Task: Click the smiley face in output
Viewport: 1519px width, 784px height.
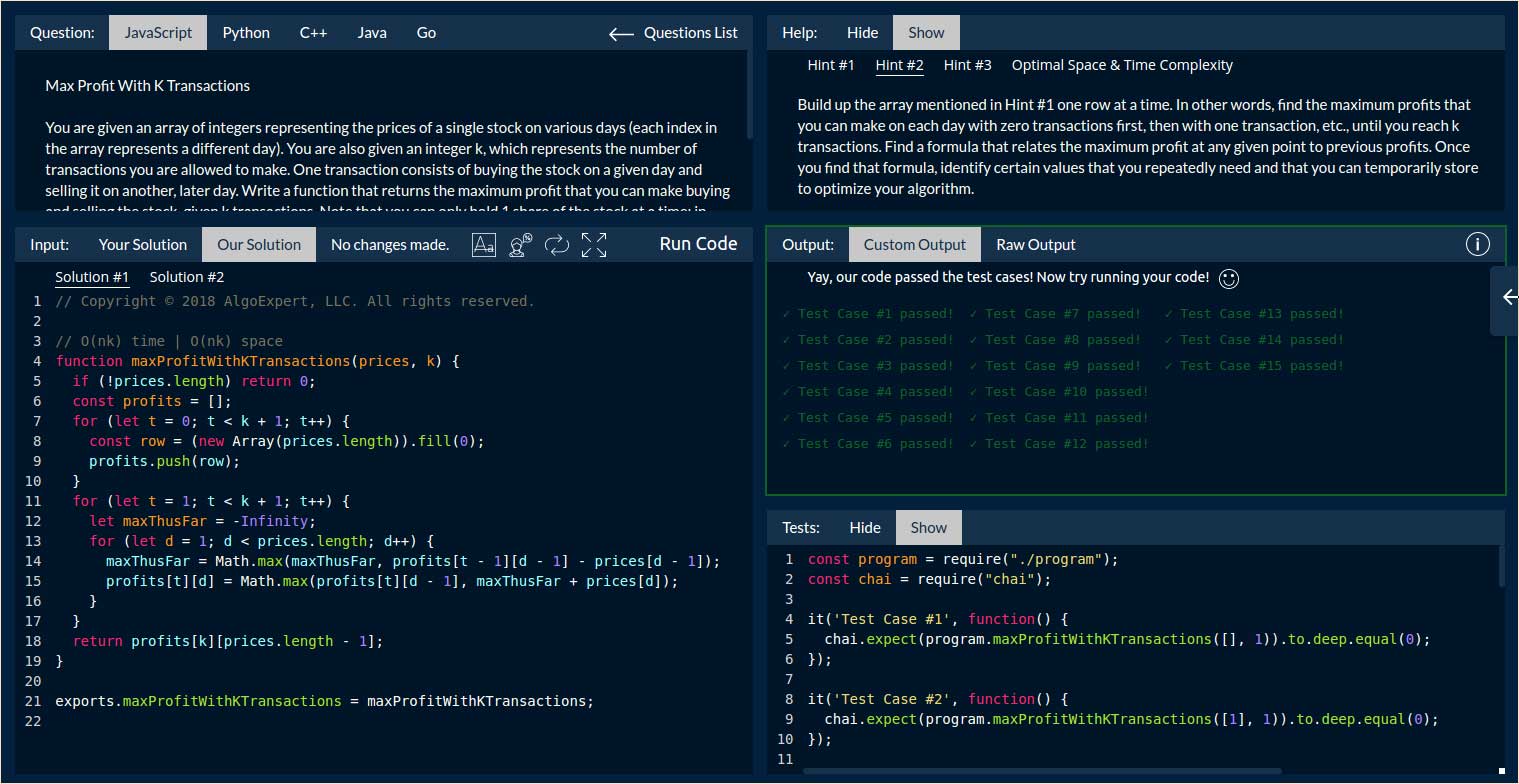Action: [1229, 278]
